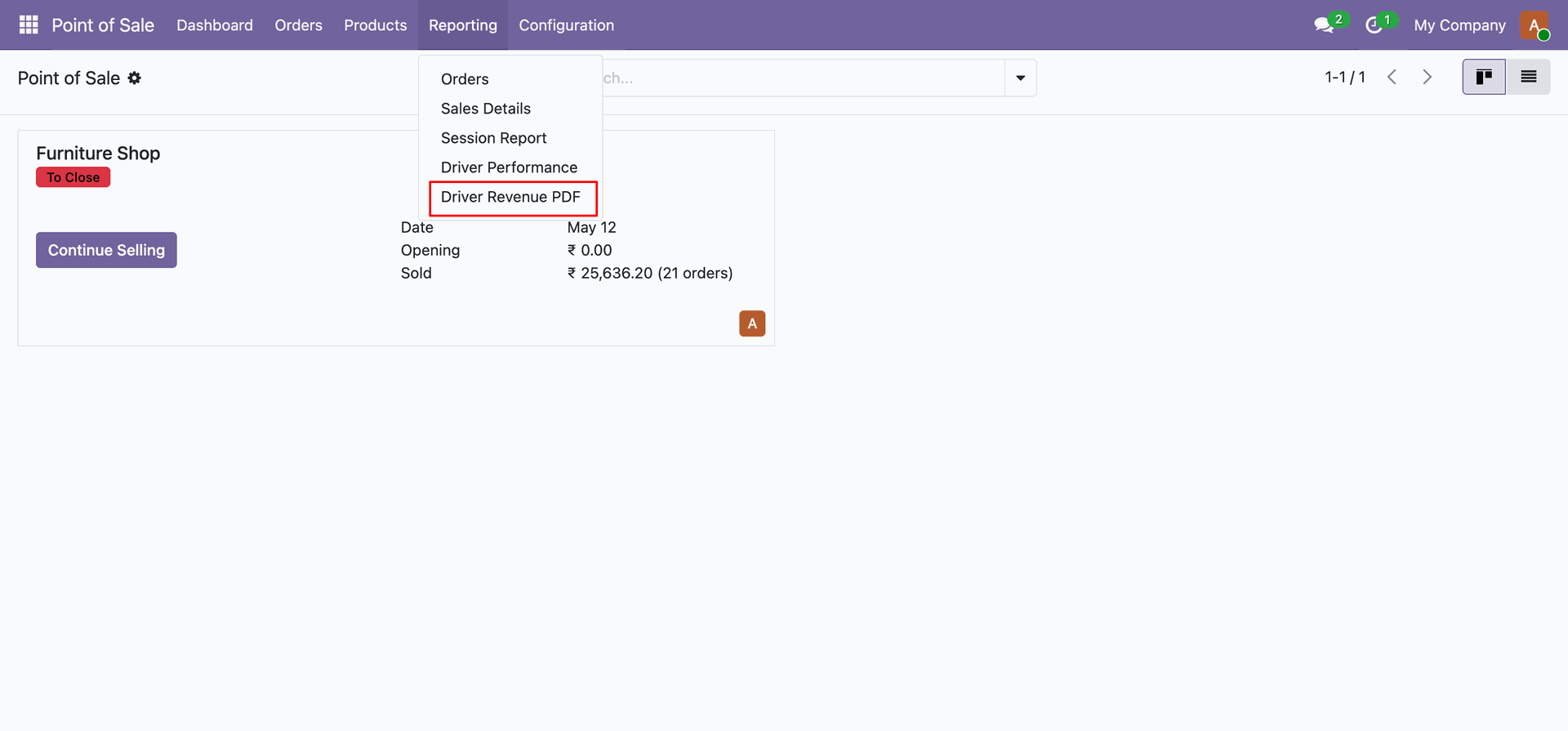Viewport: 1568px width, 731px height.
Task: Switch to kanban view
Action: [x=1484, y=77]
